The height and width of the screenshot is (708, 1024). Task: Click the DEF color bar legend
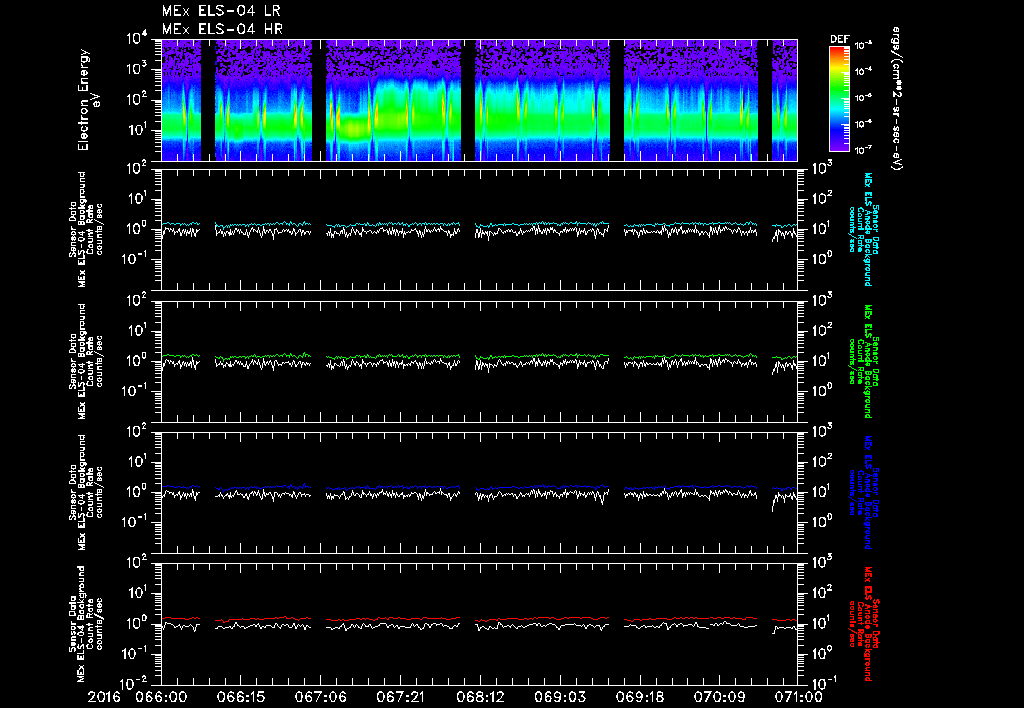coord(839,99)
